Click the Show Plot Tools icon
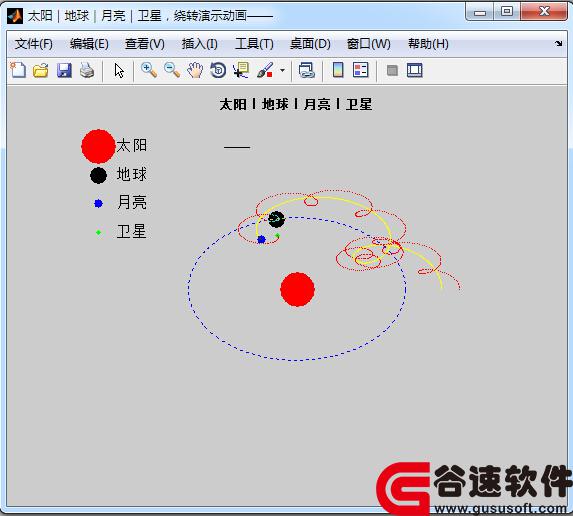This screenshot has width=573, height=516. click(415, 70)
